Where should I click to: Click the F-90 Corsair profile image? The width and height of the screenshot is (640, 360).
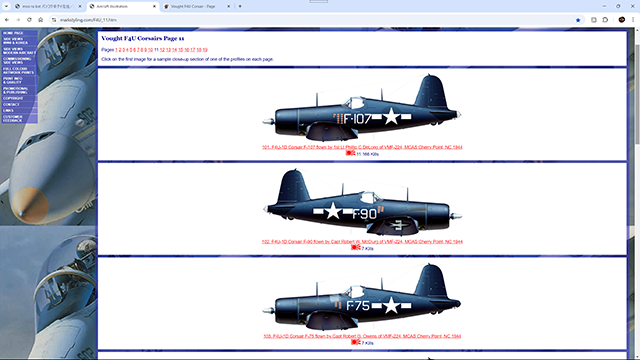[362, 202]
